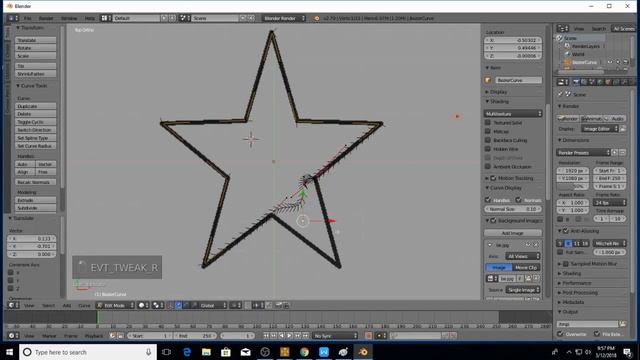This screenshot has width=640, height=360.
Task: Open File Explorer from taskbar
Action: pyautogui.click(x=206, y=352)
